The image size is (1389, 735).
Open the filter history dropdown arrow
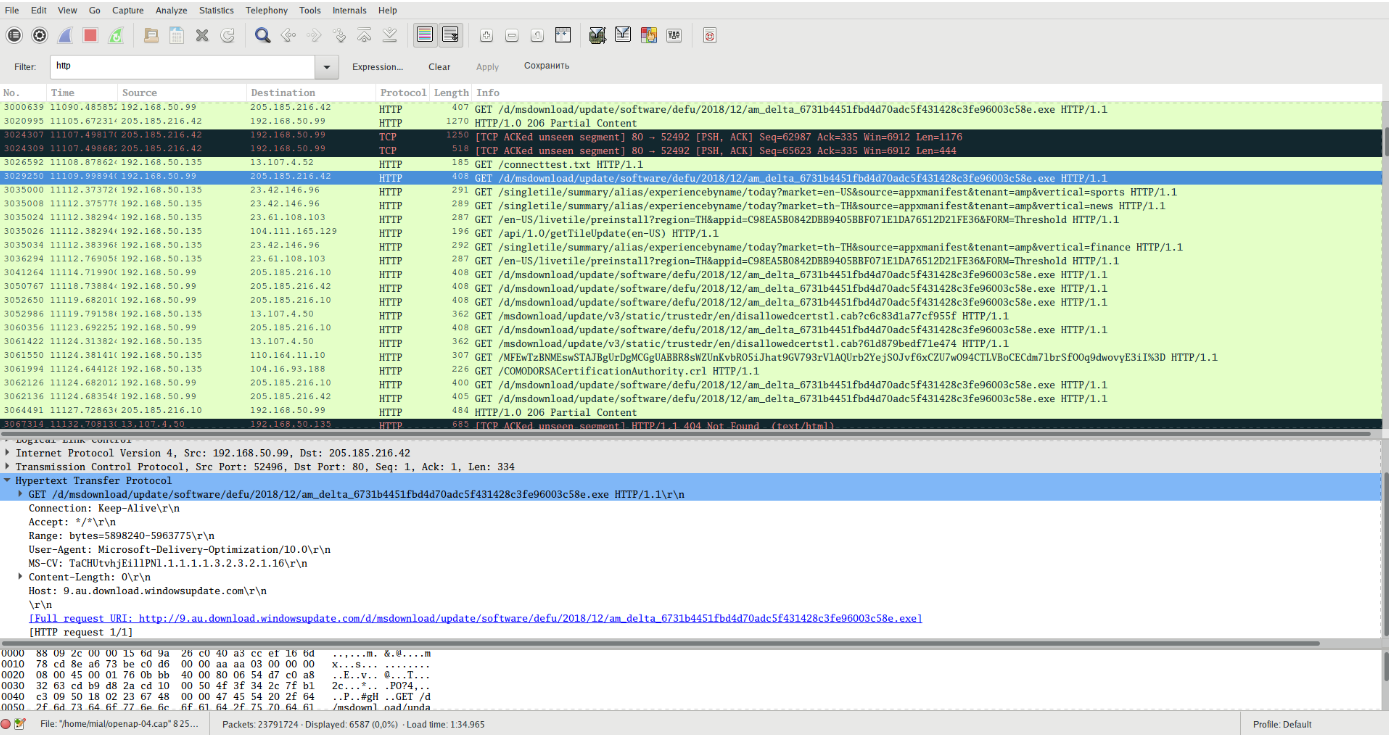pyautogui.click(x=327, y=67)
